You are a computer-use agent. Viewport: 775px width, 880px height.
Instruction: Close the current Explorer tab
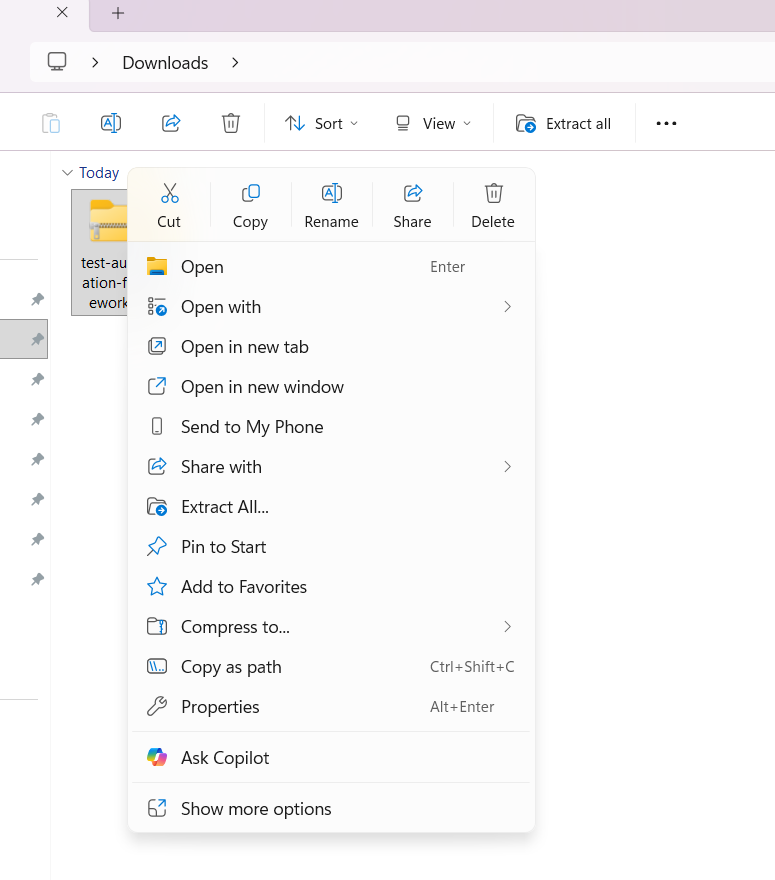coord(62,12)
